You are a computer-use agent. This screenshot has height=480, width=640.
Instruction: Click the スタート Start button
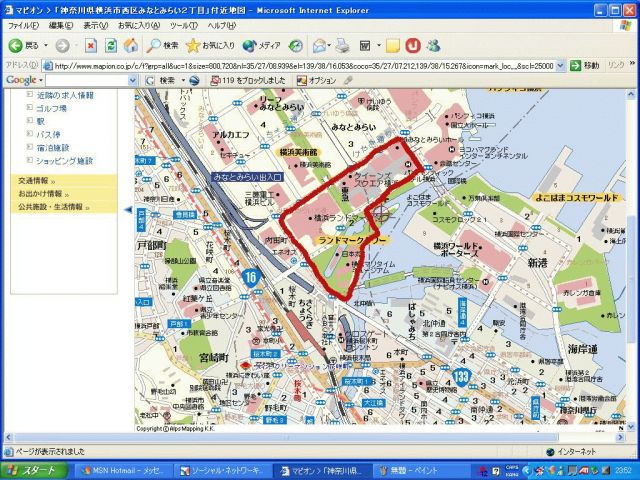tap(34, 471)
